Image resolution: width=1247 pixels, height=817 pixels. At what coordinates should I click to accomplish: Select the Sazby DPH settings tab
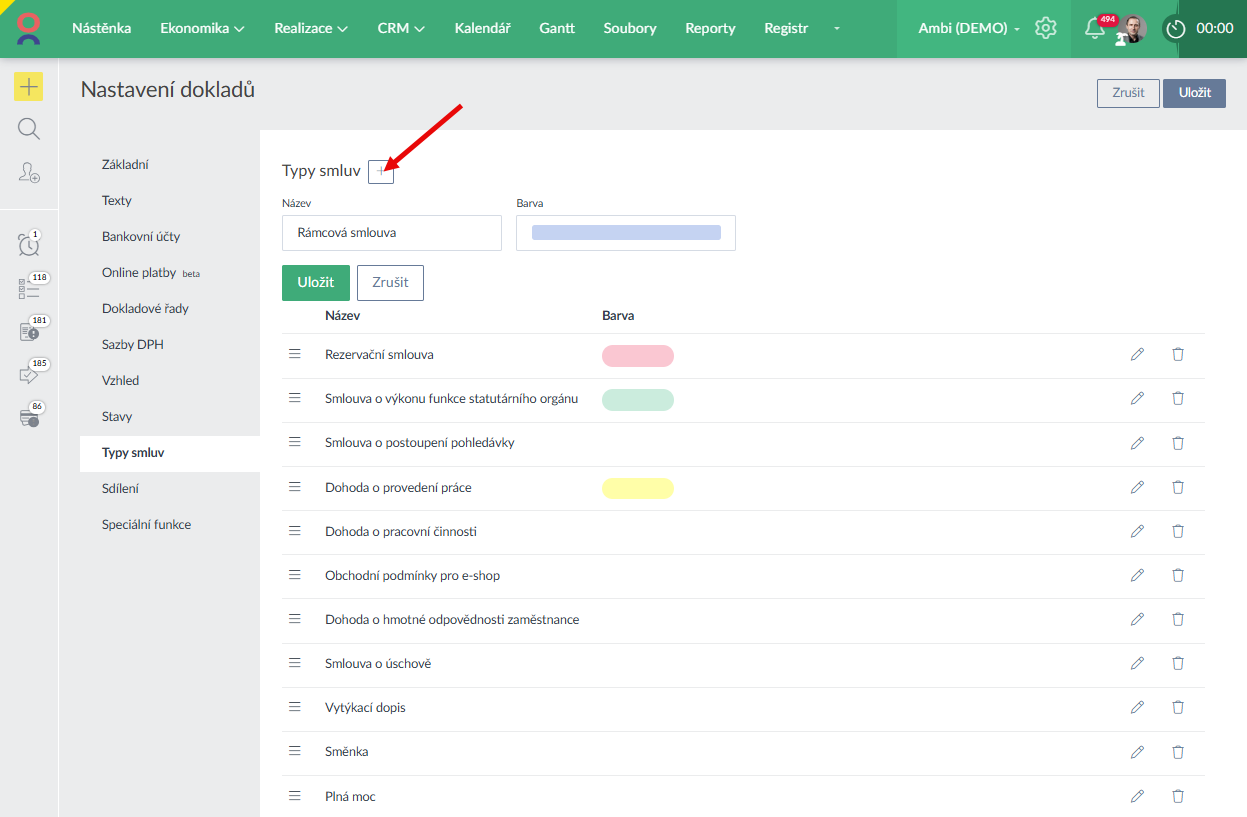[x=132, y=344]
